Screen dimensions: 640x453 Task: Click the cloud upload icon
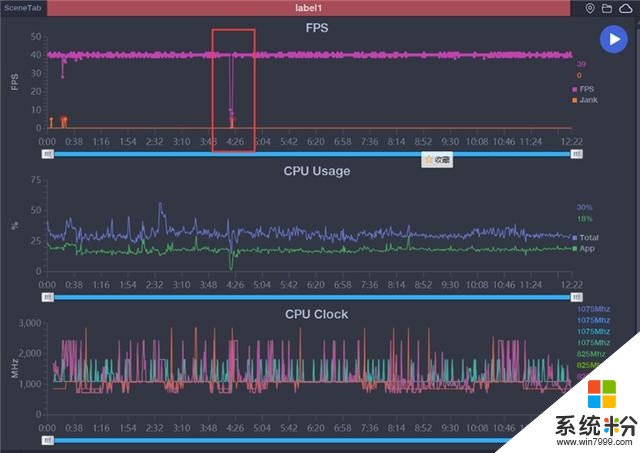(x=625, y=8)
